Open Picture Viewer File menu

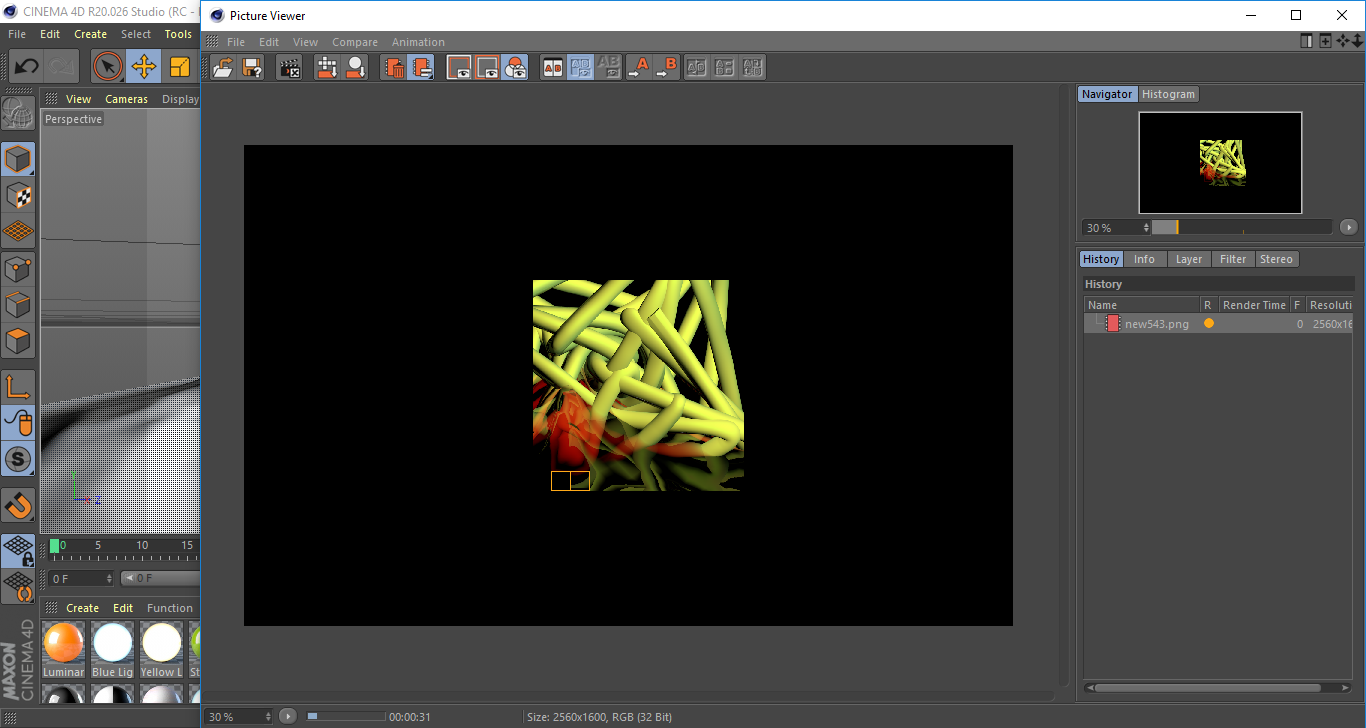click(x=236, y=42)
